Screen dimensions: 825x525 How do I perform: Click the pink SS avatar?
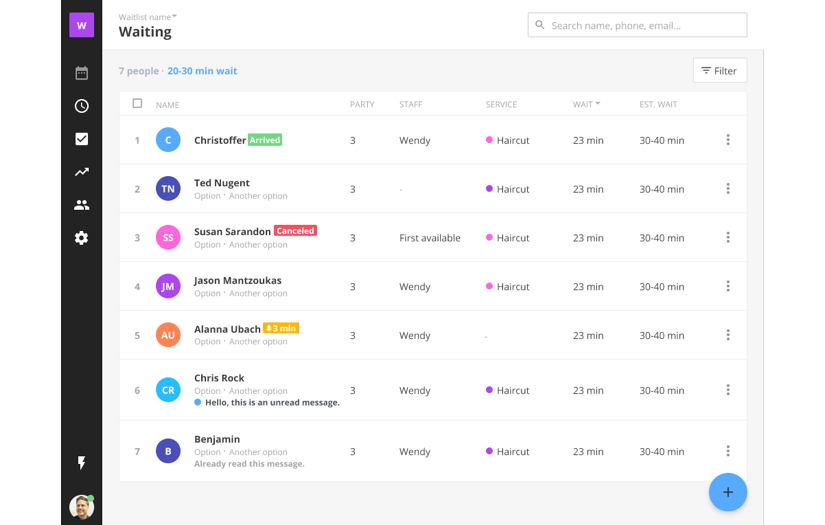click(x=168, y=238)
